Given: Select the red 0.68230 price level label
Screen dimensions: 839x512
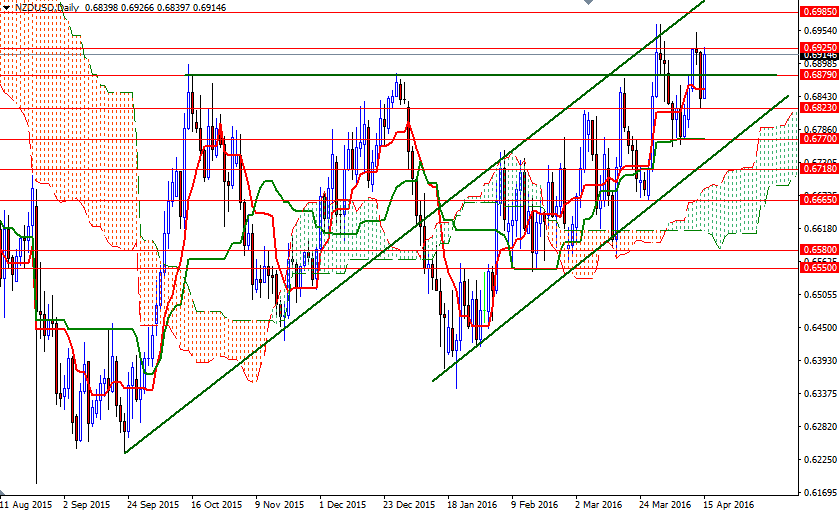Looking at the screenshot, I should (x=819, y=108).
